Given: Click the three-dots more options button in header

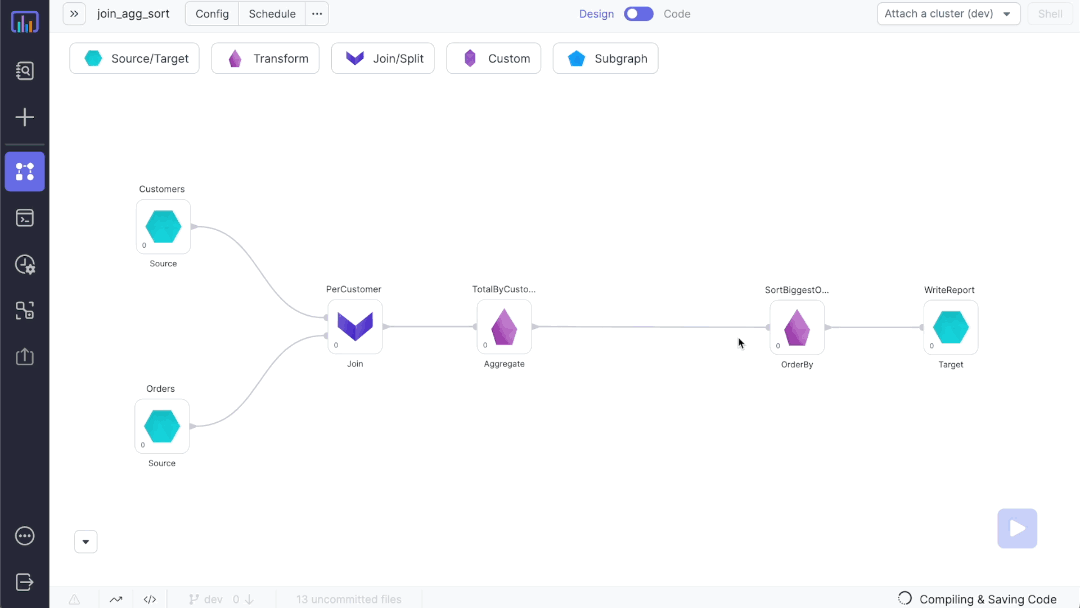Looking at the screenshot, I should [317, 14].
